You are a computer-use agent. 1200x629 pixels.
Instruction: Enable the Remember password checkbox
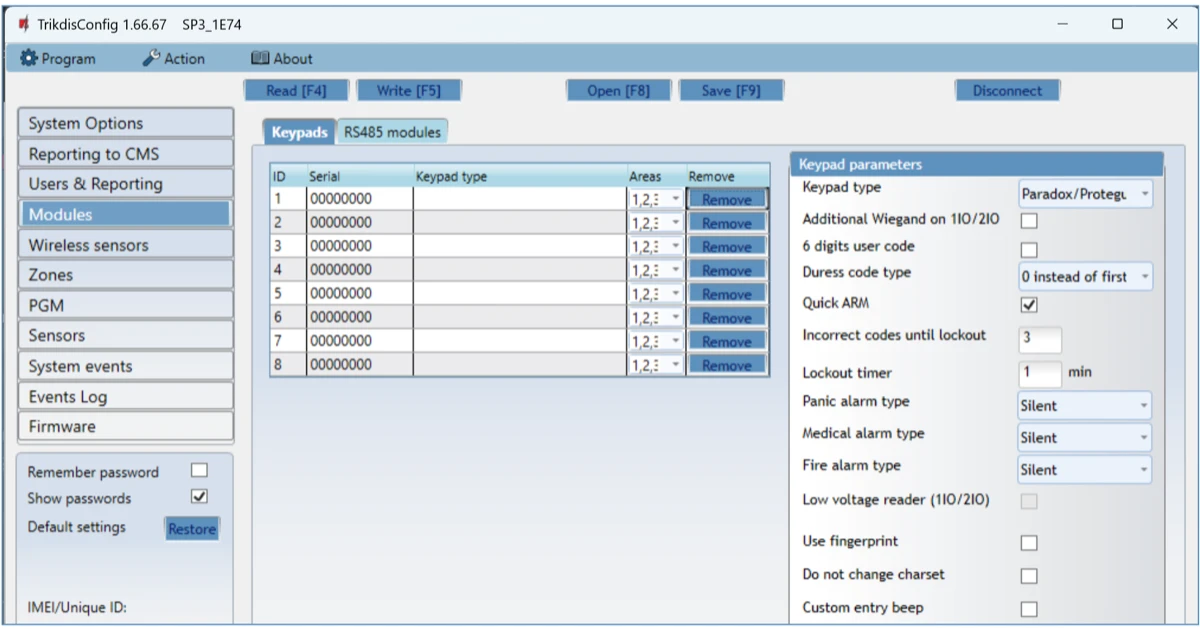pyautogui.click(x=199, y=471)
